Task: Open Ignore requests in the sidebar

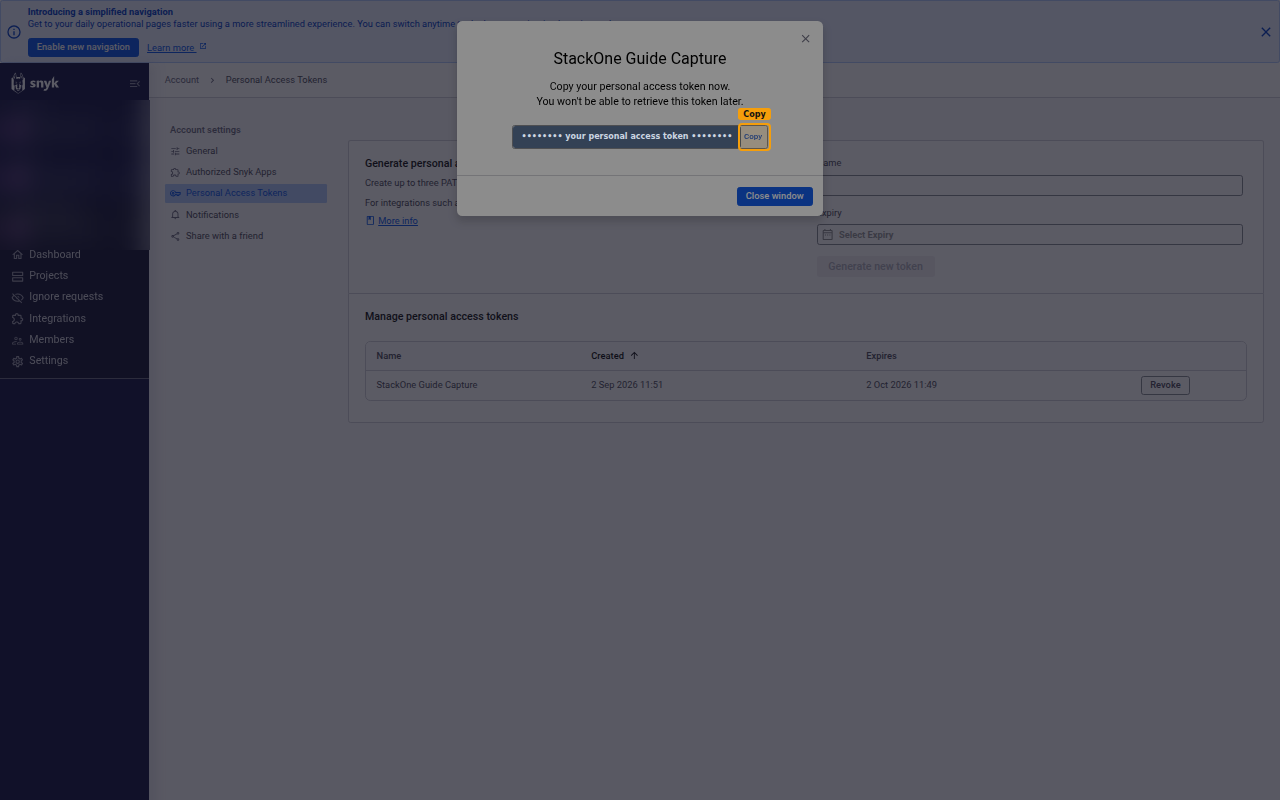Action: (65, 297)
